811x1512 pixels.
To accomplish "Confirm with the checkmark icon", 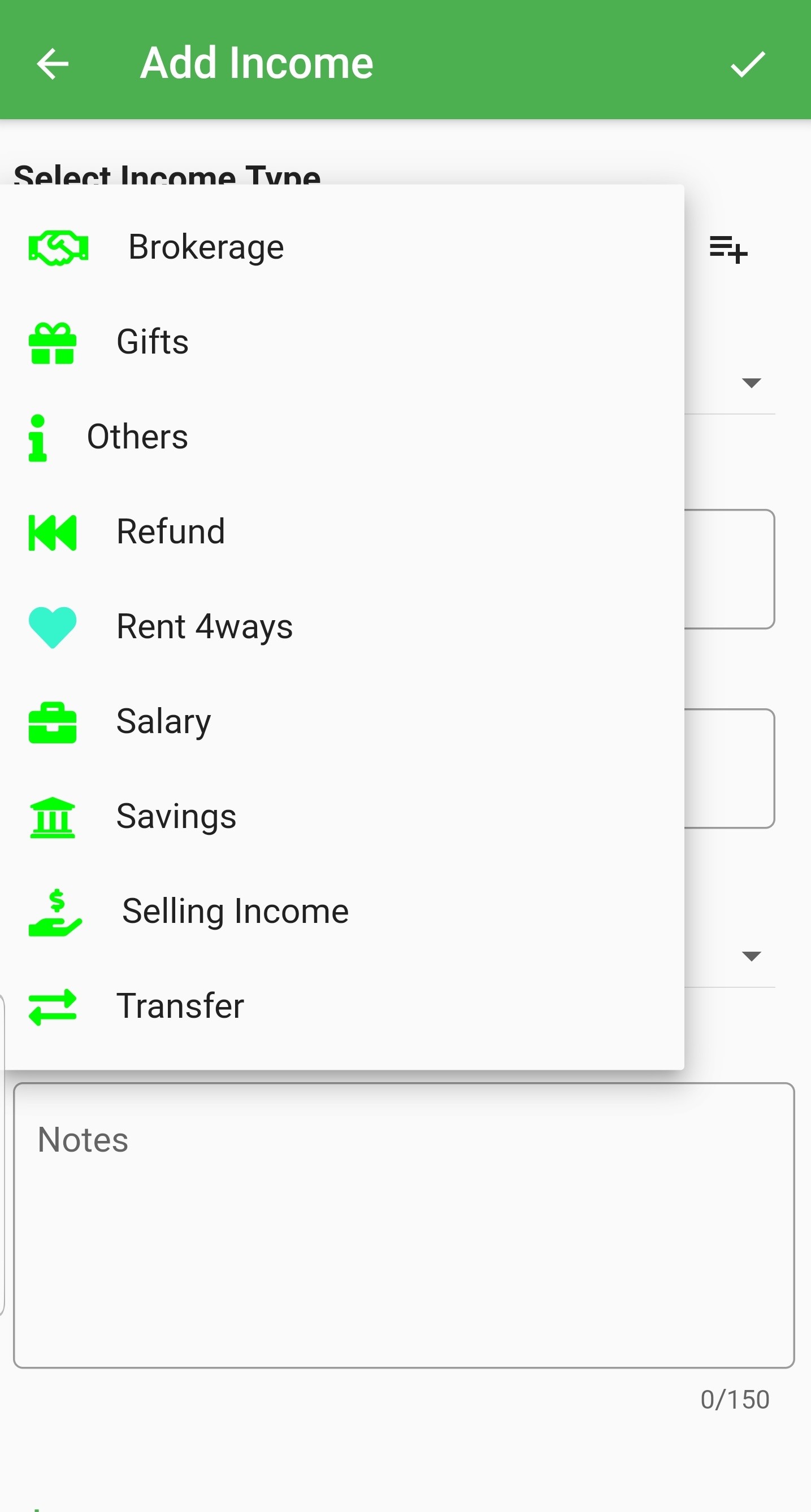I will click(748, 63).
